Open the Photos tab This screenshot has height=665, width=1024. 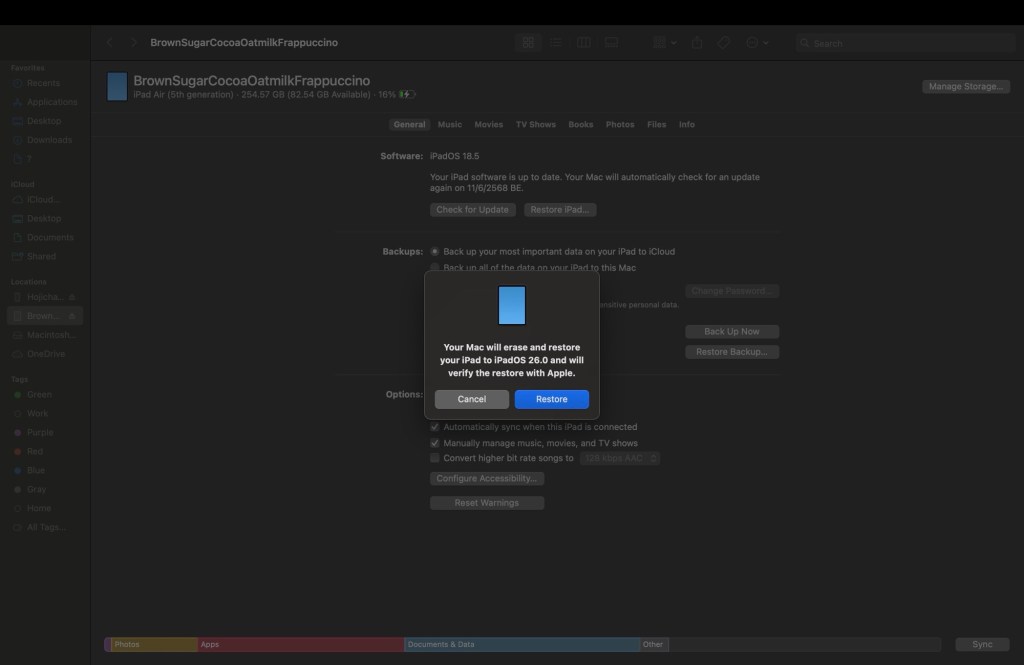[x=620, y=125]
